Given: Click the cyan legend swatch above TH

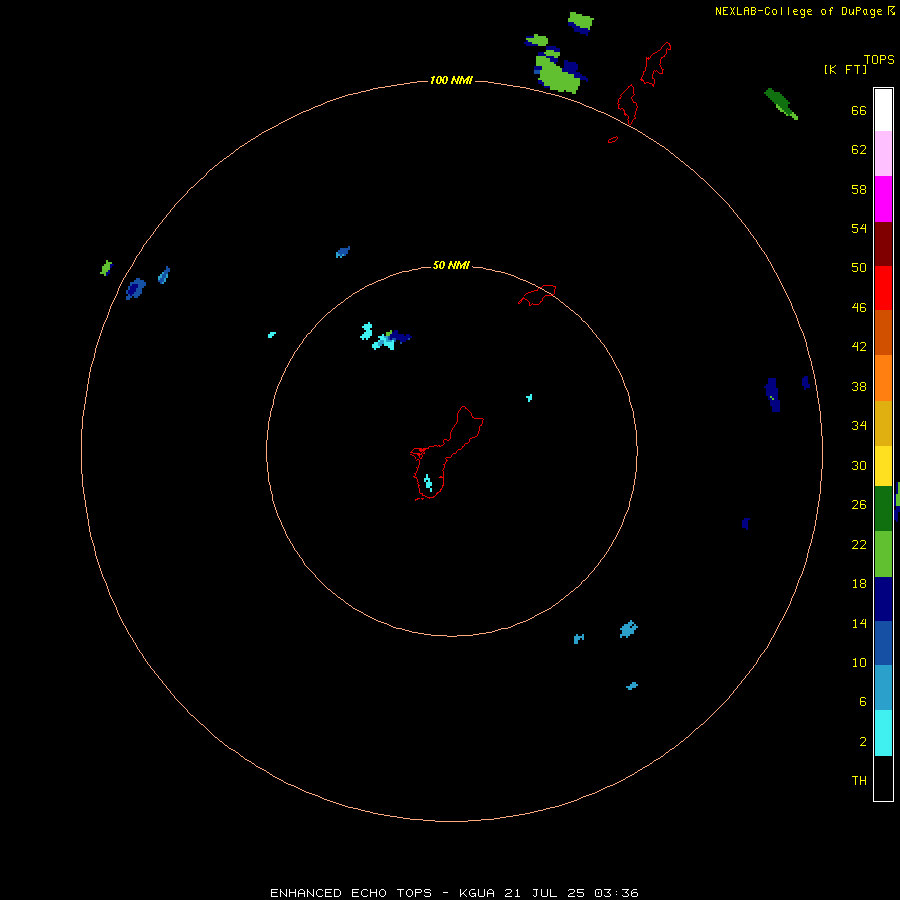Looking at the screenshot, I should coord(883,733).
